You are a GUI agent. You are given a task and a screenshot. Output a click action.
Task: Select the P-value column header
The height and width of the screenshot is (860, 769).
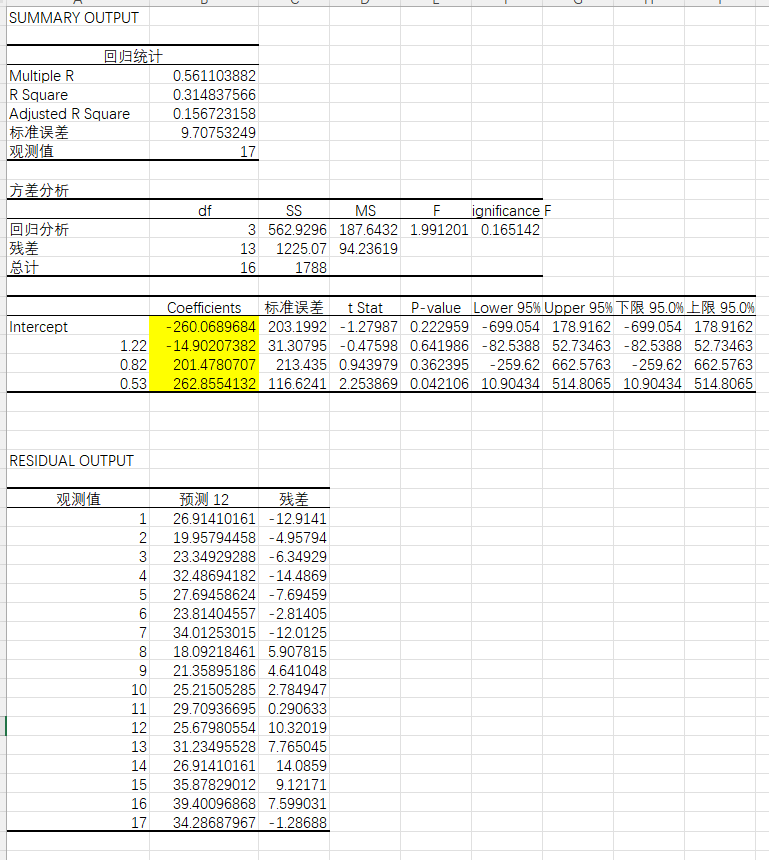click(435, 308)
